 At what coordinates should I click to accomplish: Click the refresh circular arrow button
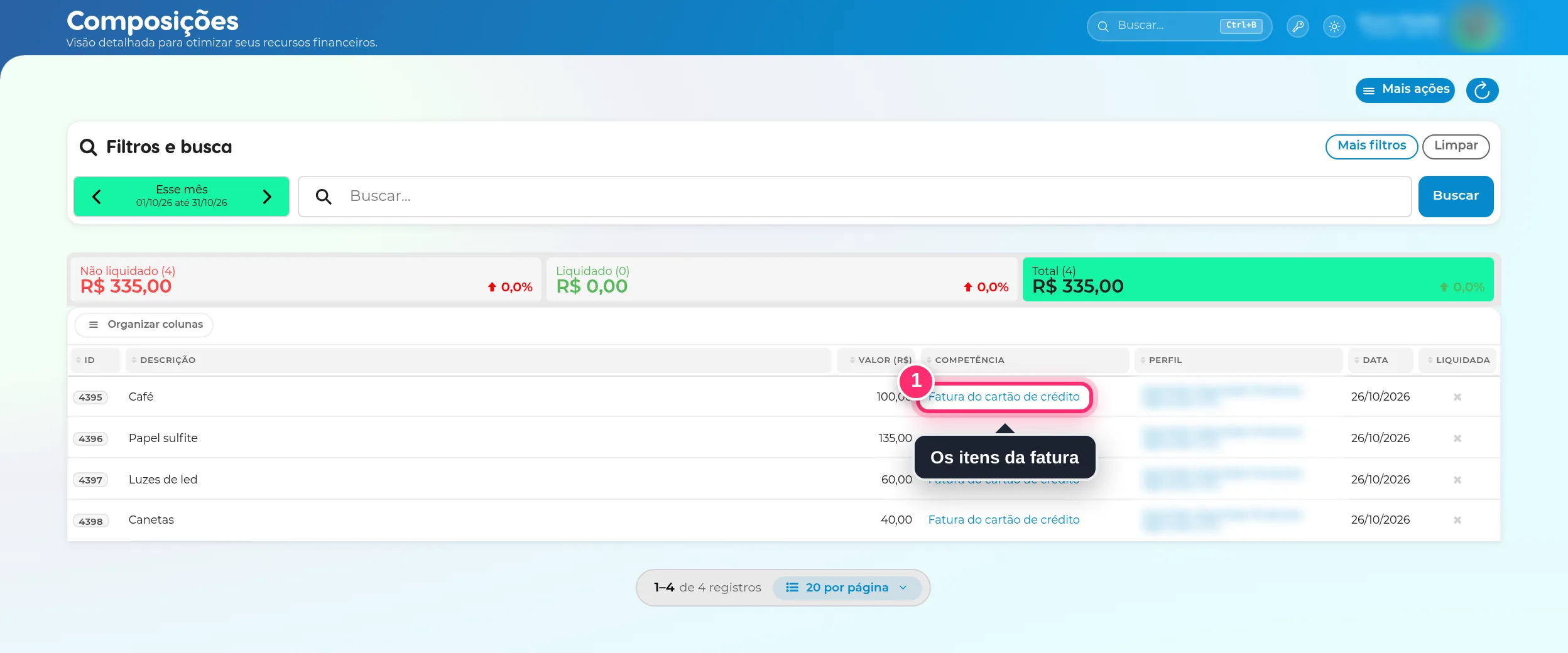1482,90
